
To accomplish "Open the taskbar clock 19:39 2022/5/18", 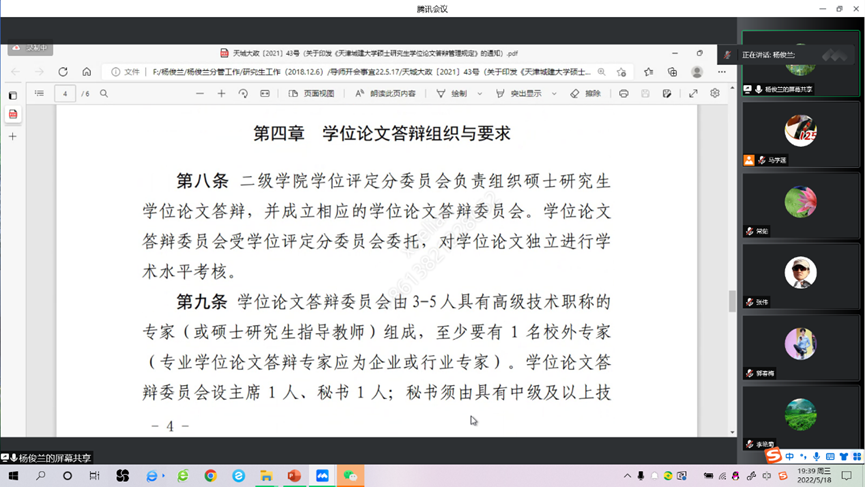I will 814,475.
